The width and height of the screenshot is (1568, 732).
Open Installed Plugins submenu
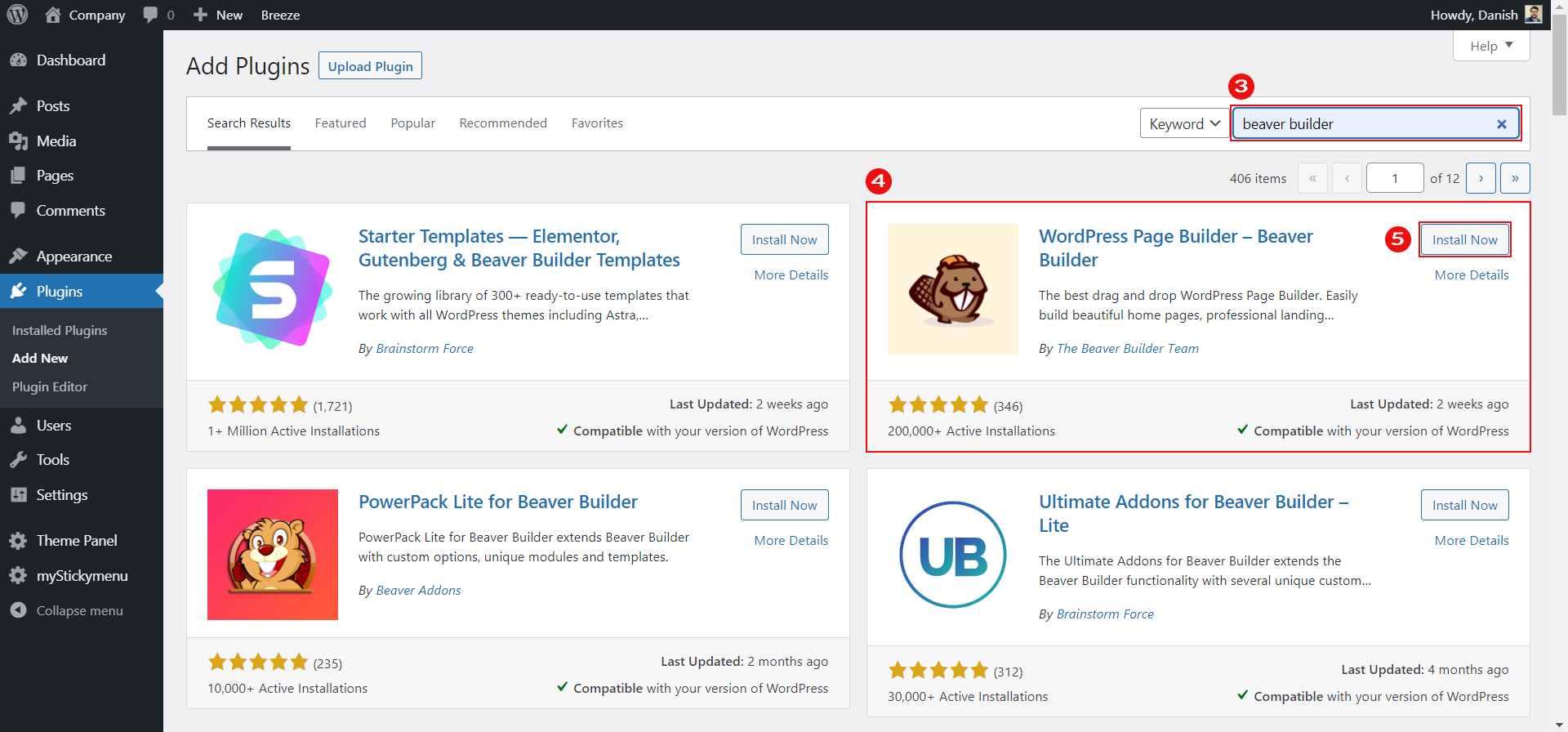tap(60, 331)
